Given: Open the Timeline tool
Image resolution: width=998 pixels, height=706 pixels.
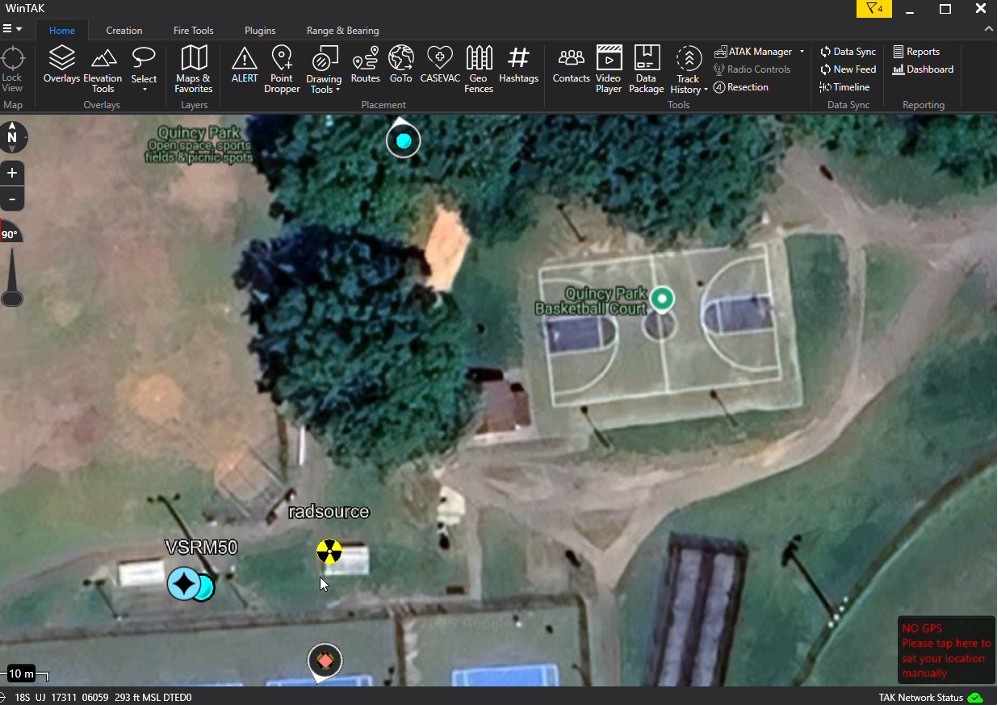Looking at the screenshot, I should 845,87.
